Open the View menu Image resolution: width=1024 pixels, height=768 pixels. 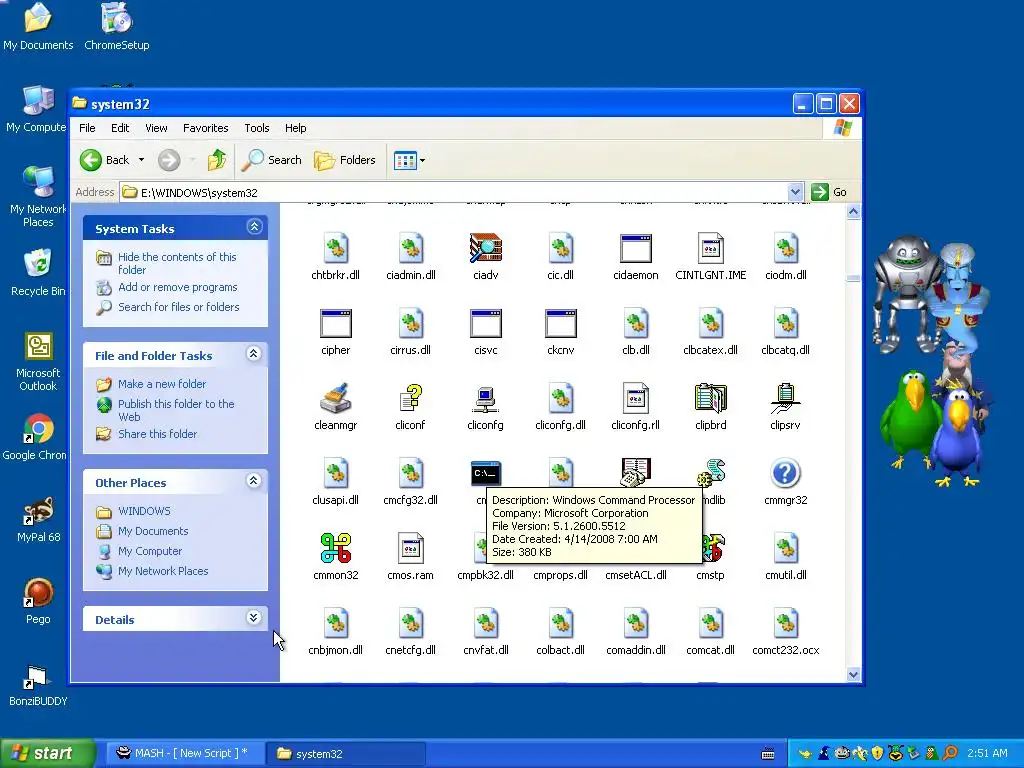(156, 128)
